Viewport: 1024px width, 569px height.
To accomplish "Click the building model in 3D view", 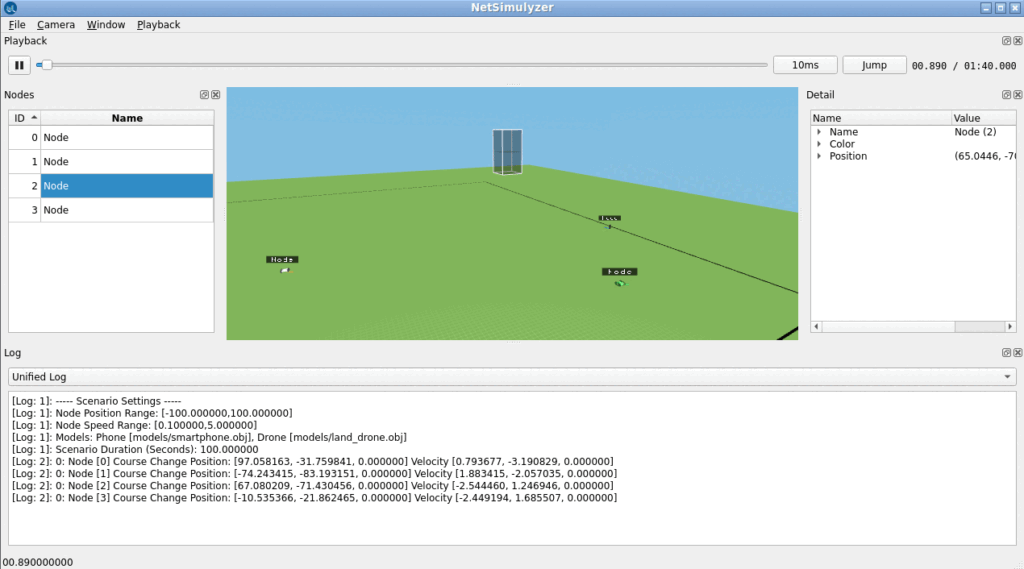I will (507, 152).
